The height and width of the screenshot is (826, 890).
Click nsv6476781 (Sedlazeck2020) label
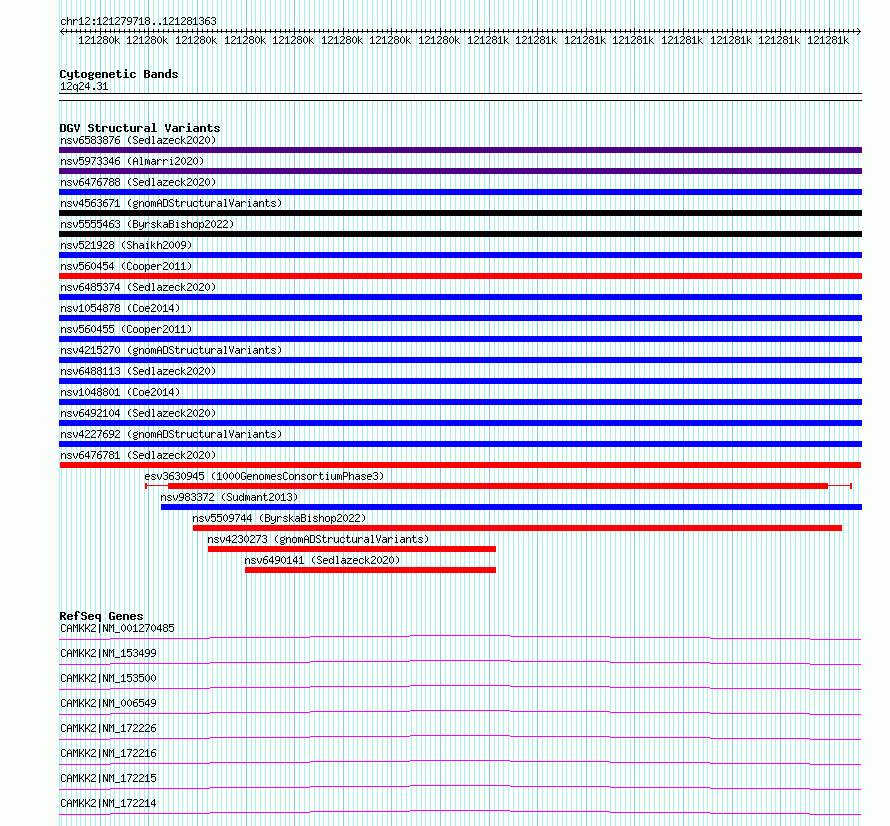(x=138, y=455)
